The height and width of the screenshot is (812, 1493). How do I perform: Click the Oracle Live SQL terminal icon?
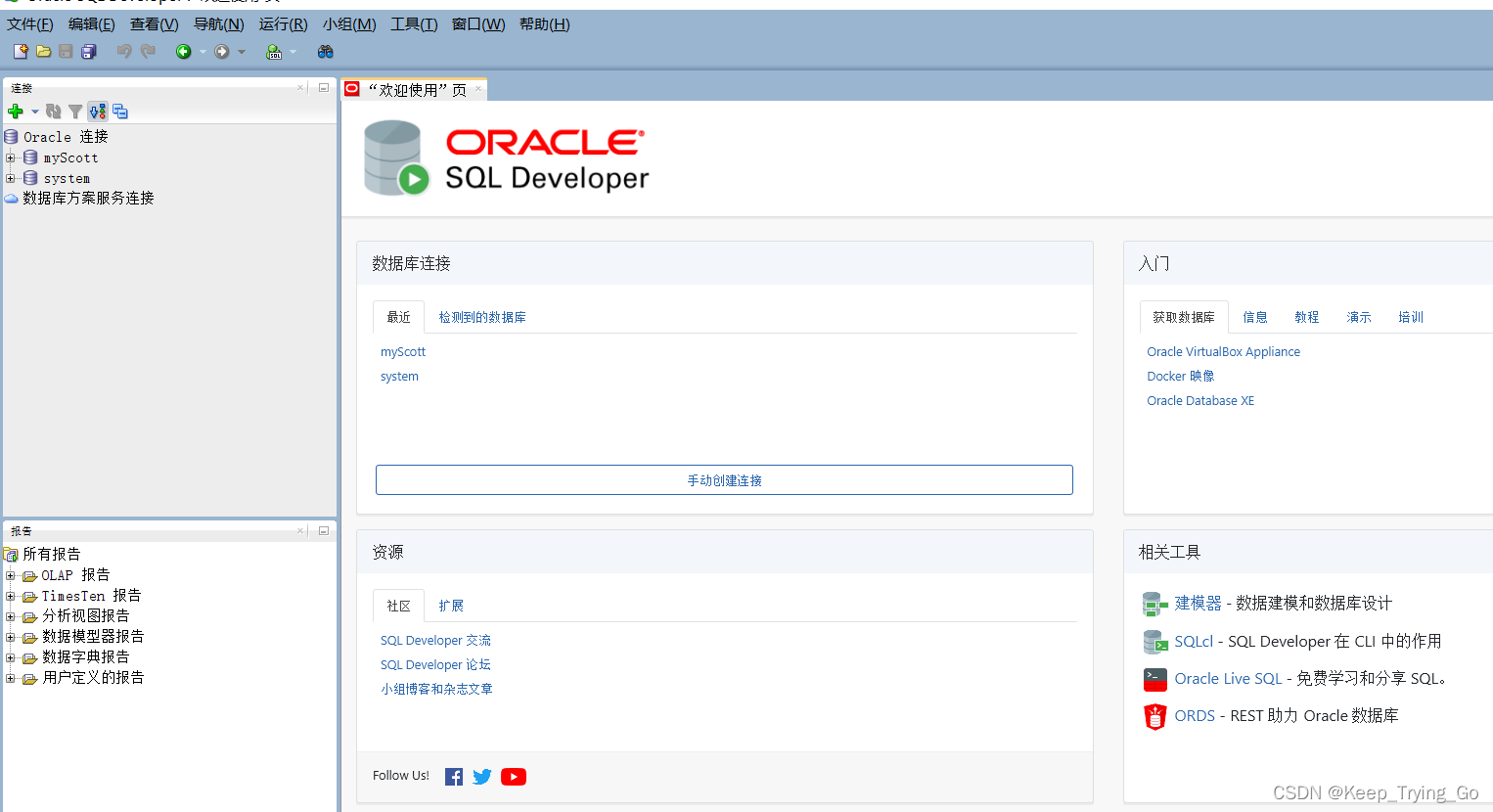(1155, 679)
